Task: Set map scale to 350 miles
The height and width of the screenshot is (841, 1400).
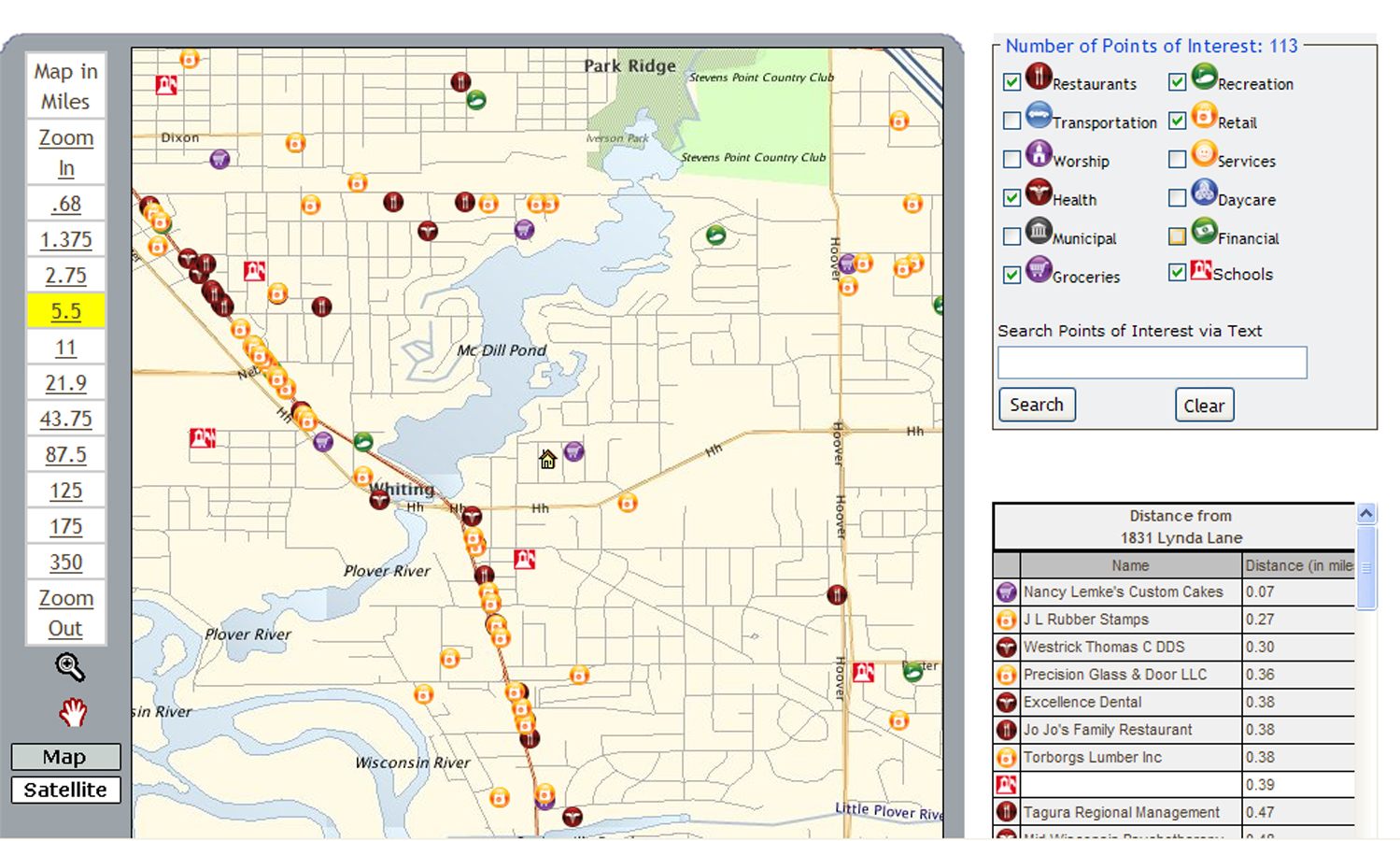Action: 65,563
